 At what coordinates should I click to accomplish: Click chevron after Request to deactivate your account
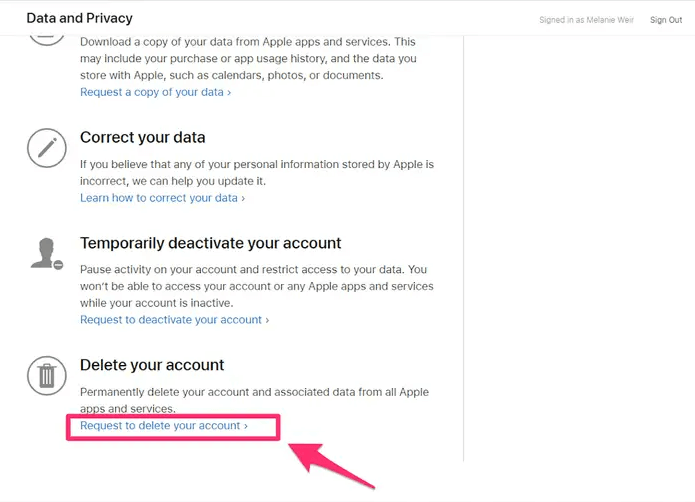[x=267, y=320]
